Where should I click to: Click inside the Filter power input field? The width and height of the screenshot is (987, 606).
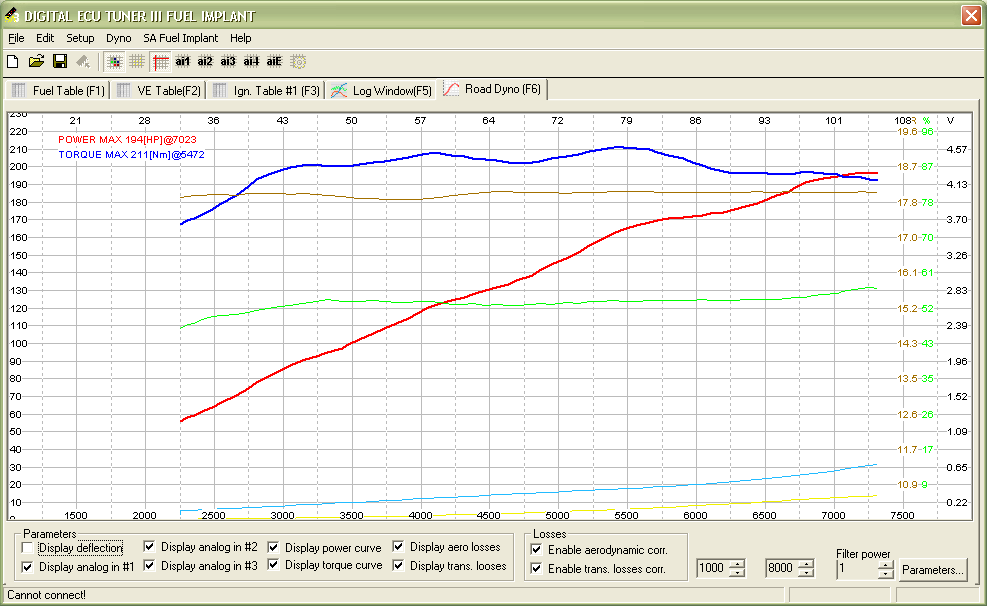pos(856,569)
